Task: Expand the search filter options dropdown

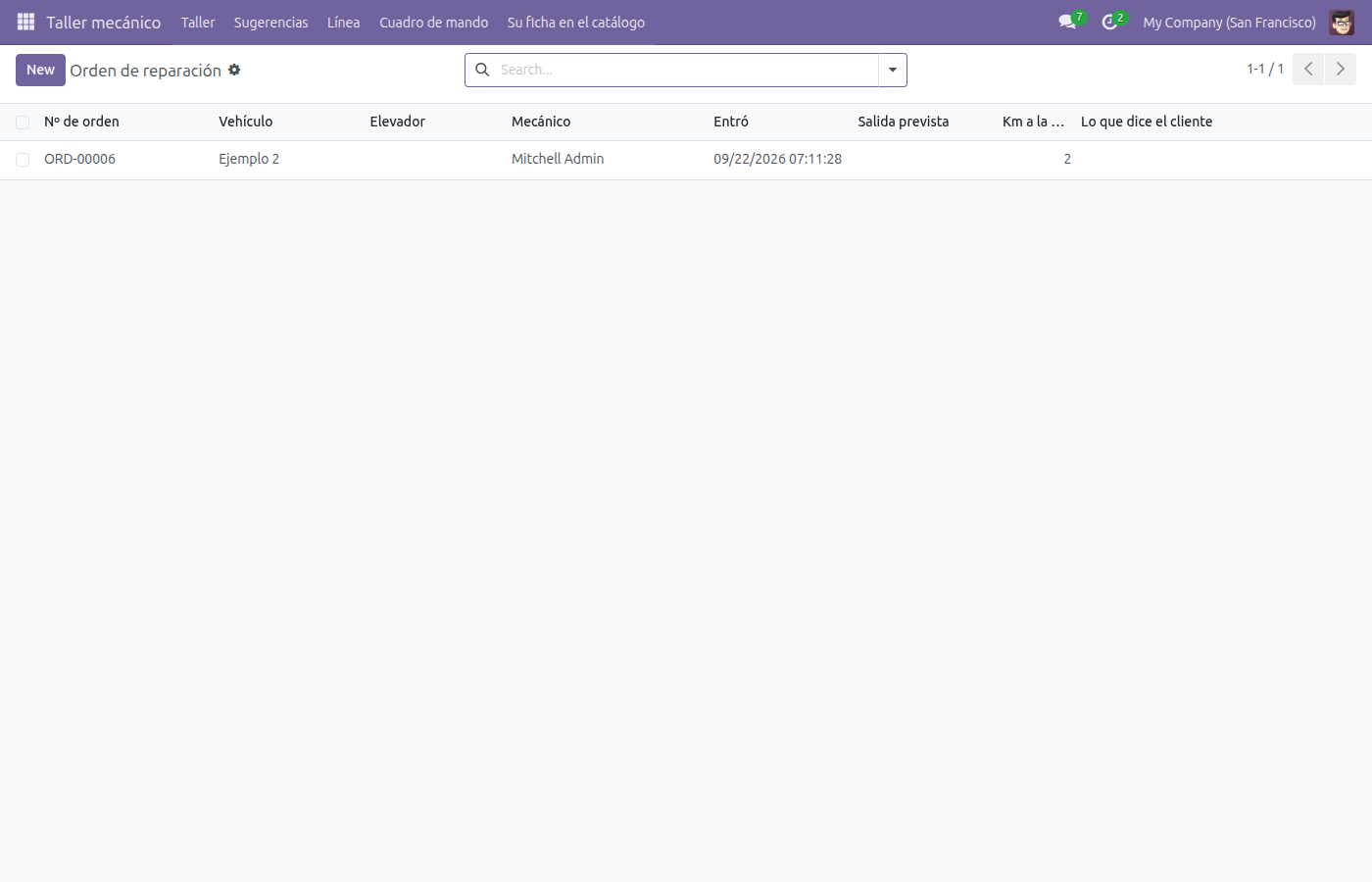Action: click(x=893, y=70)
